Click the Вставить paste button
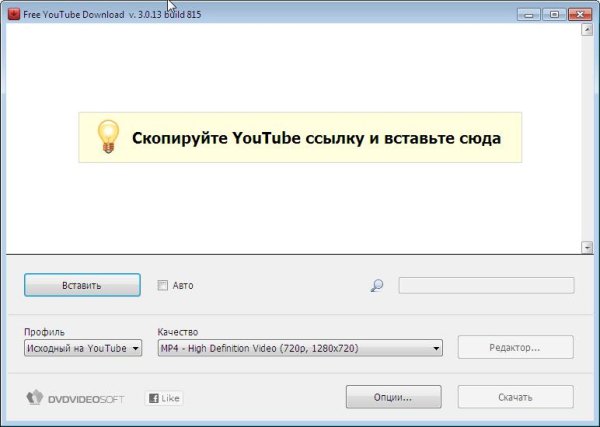This screenshot has height=427, width=600. (x=82, y=285)
